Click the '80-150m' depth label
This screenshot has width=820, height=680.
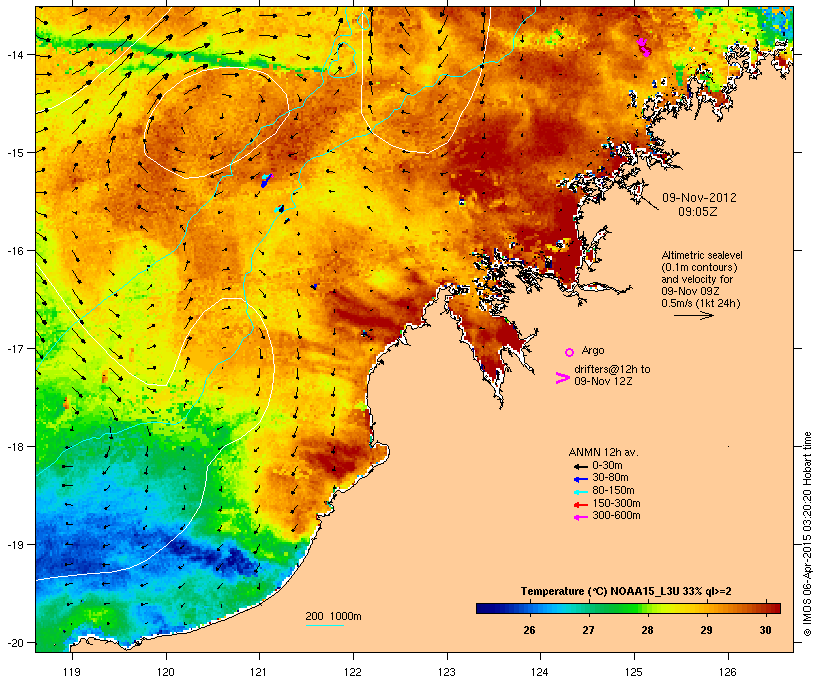point(613,491)
